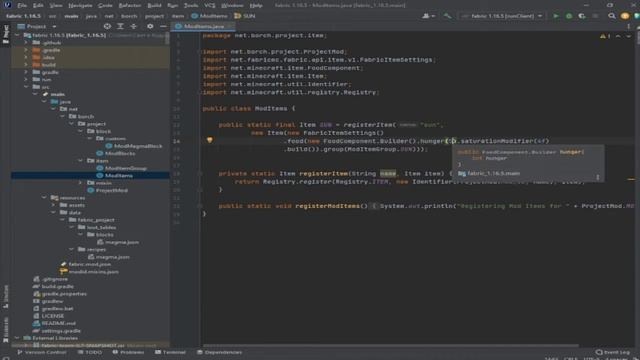
Task: Open editor tabs more options icon
Action: (628, 26)
